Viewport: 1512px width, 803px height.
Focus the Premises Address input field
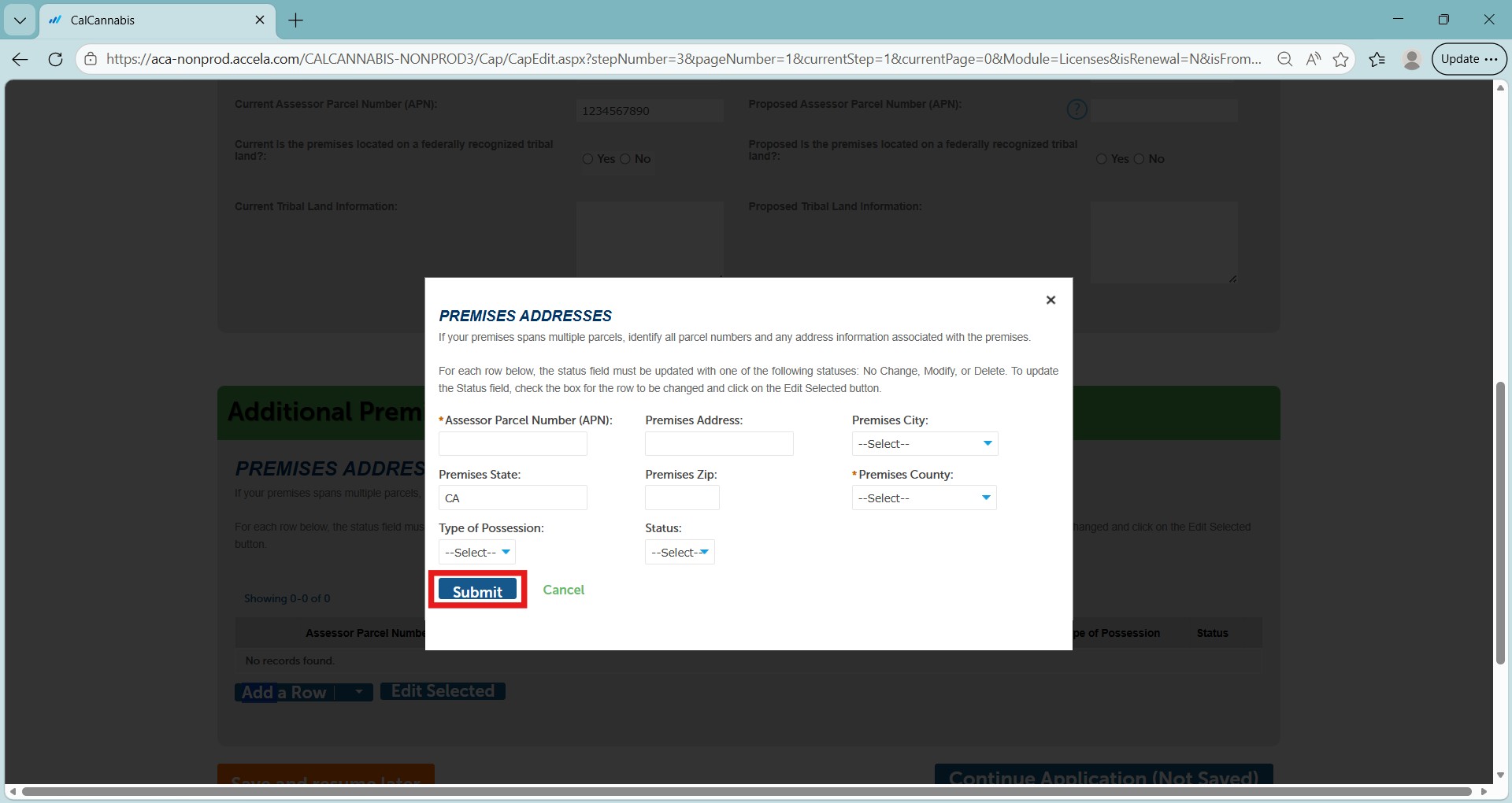tap(719, 444)
